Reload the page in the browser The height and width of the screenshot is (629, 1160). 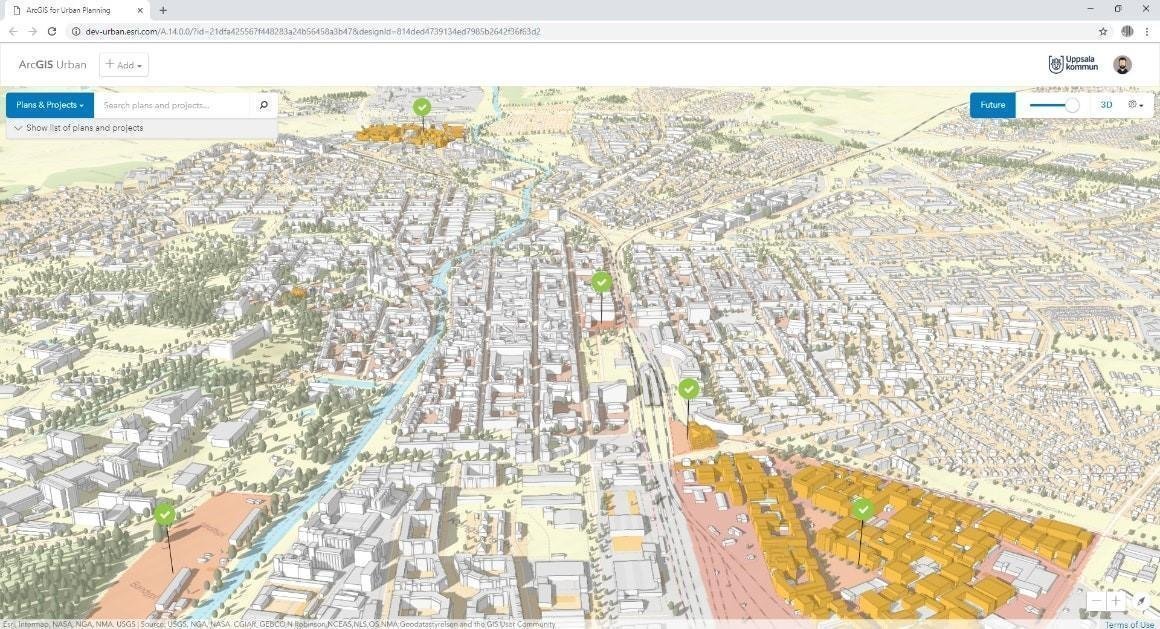[52, 31]
